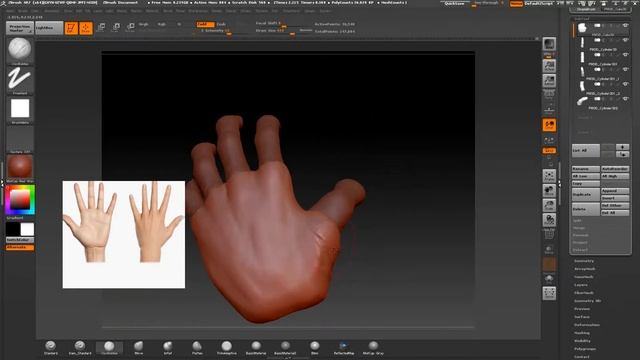Image resolution: width=640 pixels, height=360 pixels.
Task: Select the Move brush in bottom shelf
Action: (139, 348)
